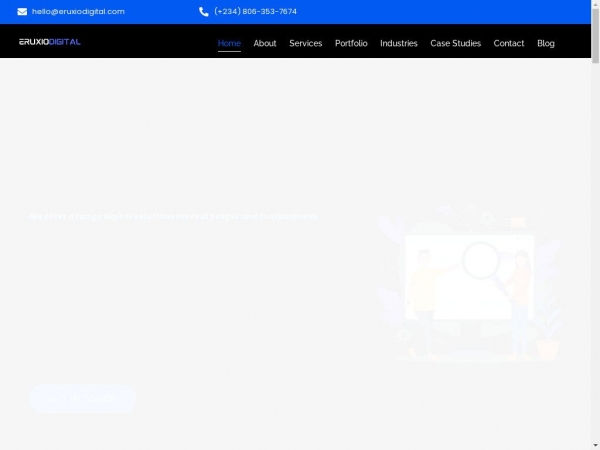Go to the Home menu item
This screenshot has height=450, width=600.
229,43
